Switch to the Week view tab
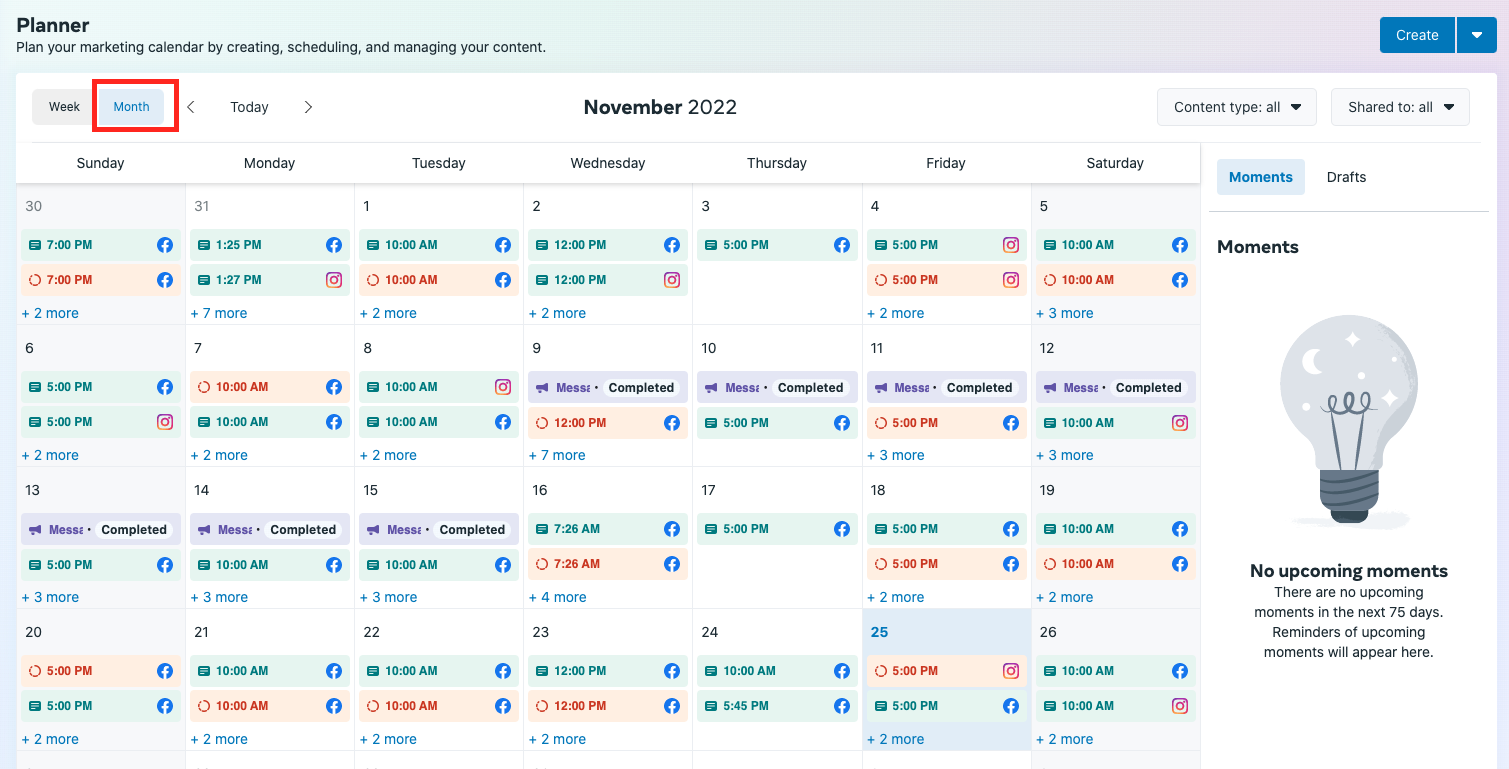This screenshot has height=769, width=1509. [64, 107]
